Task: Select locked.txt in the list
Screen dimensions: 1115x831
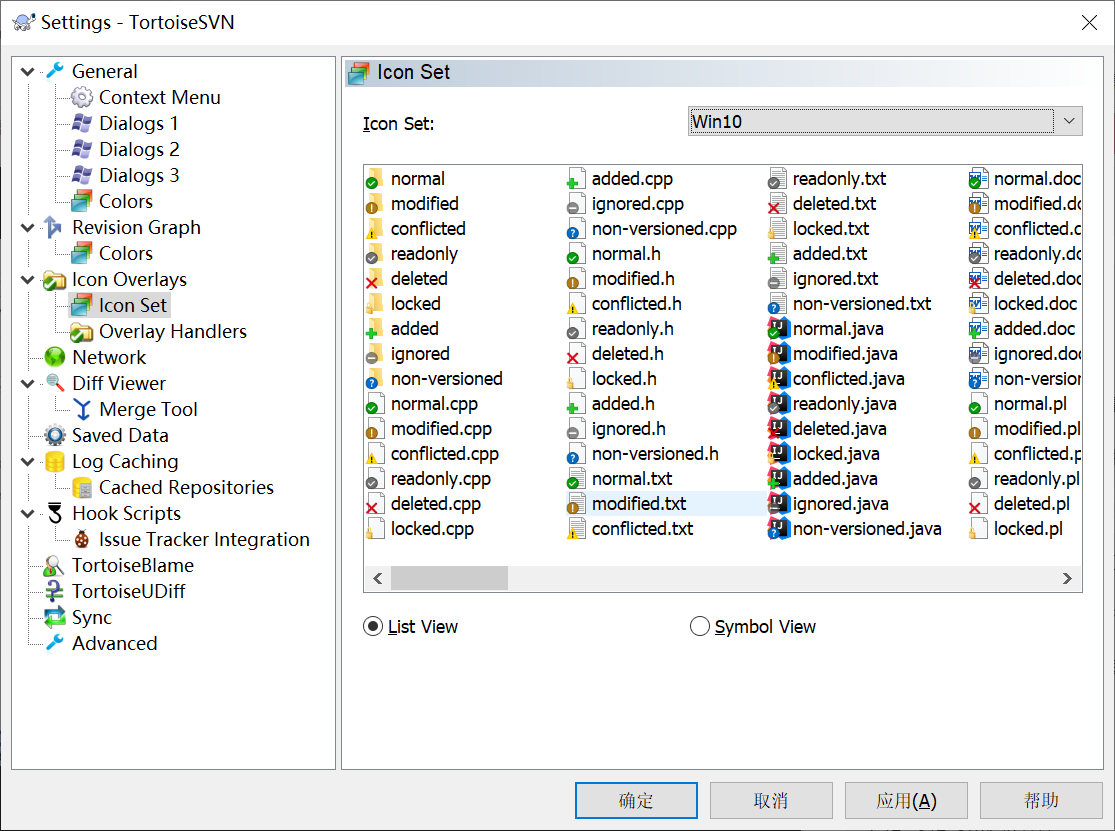Action: tap(831, 229)
